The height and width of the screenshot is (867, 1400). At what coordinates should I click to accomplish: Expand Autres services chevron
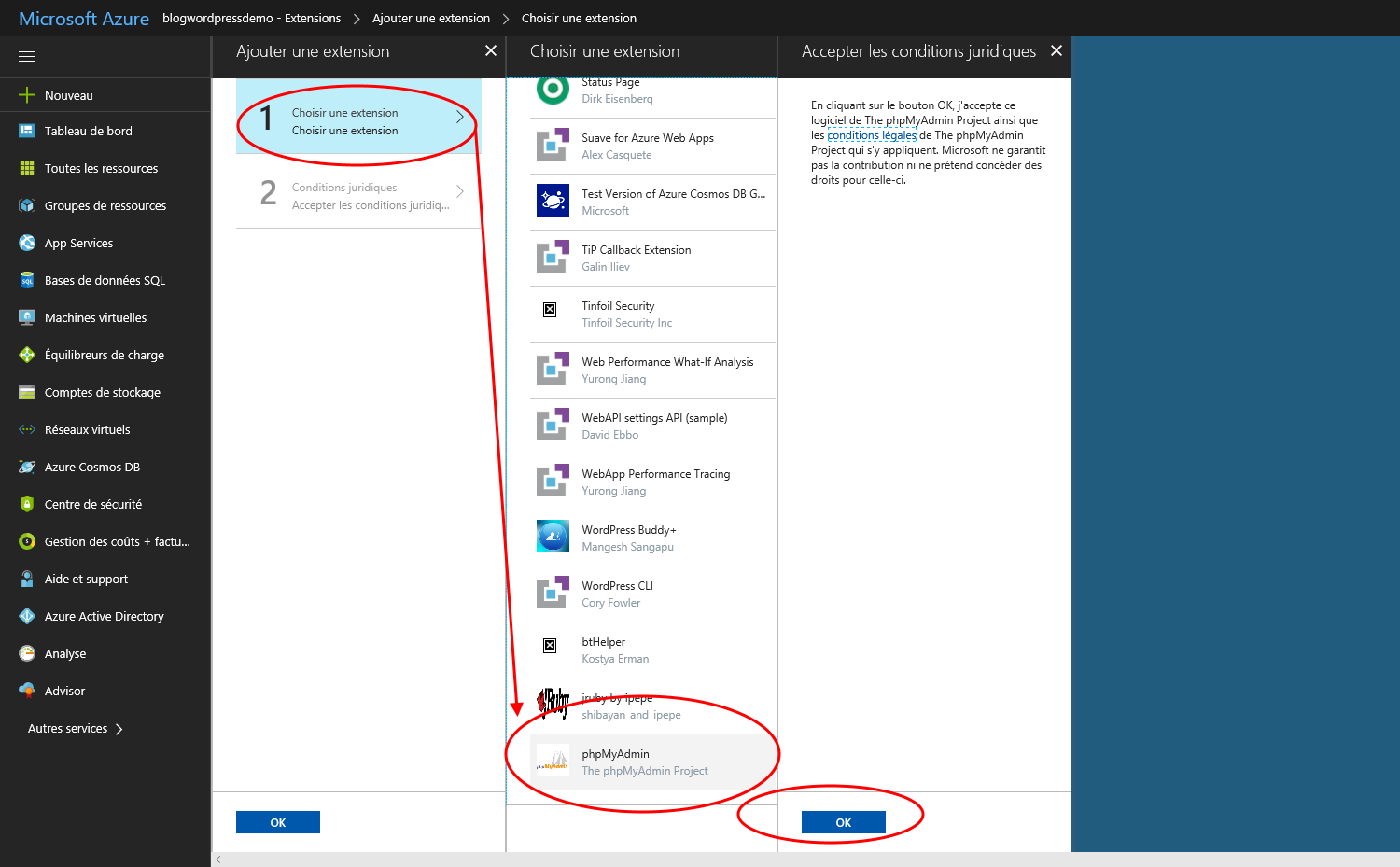[119, 729]
